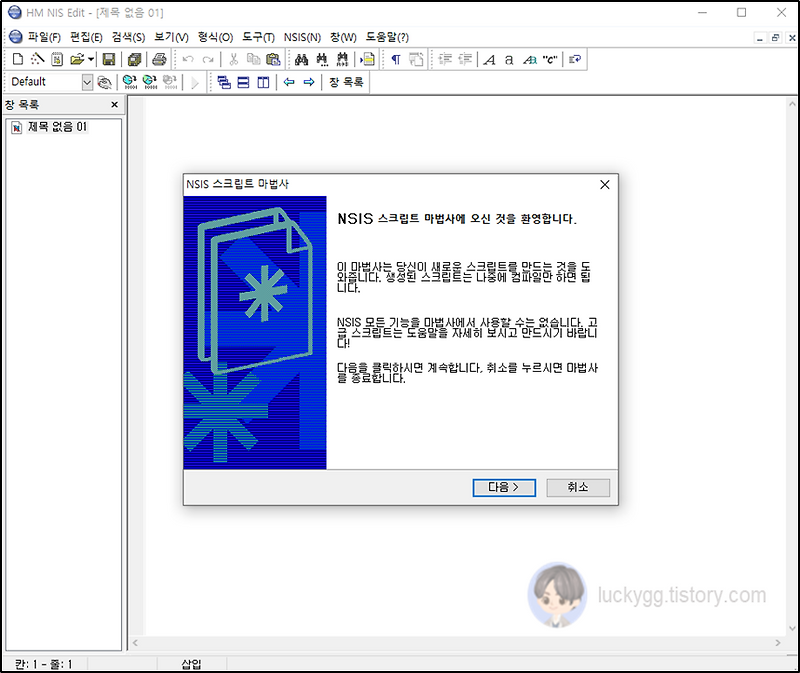800x673 pixels.
Task: Click the toggle case icon
Action: coord(530,59)
